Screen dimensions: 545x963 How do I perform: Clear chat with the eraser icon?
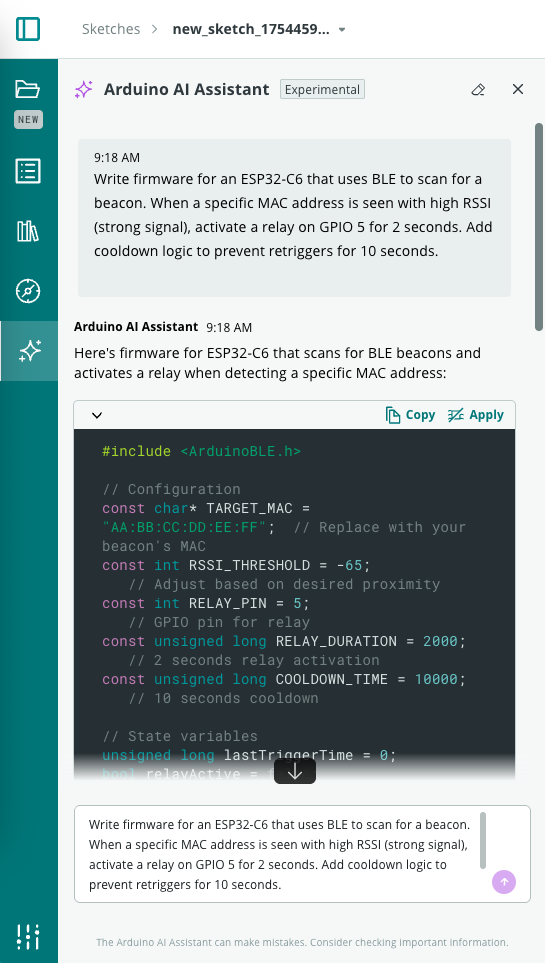[x=478, y=90]
